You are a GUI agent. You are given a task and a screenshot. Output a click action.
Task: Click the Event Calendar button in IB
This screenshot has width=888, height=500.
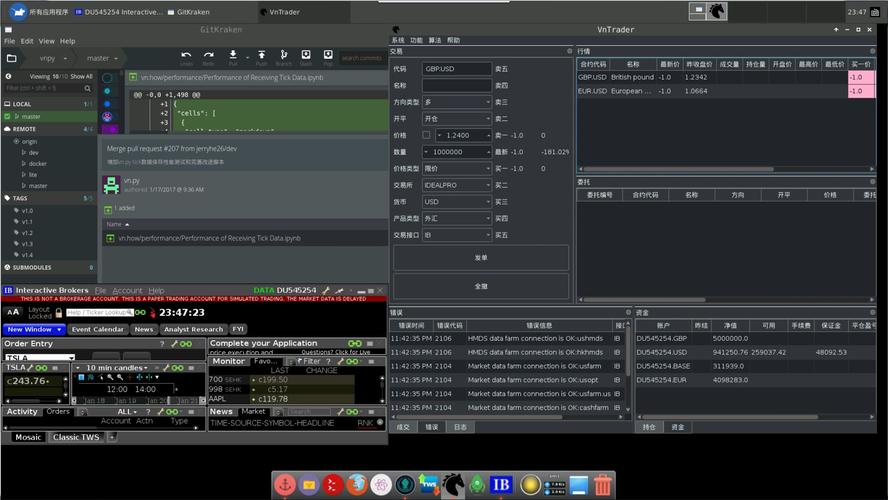tap(97, 329)
